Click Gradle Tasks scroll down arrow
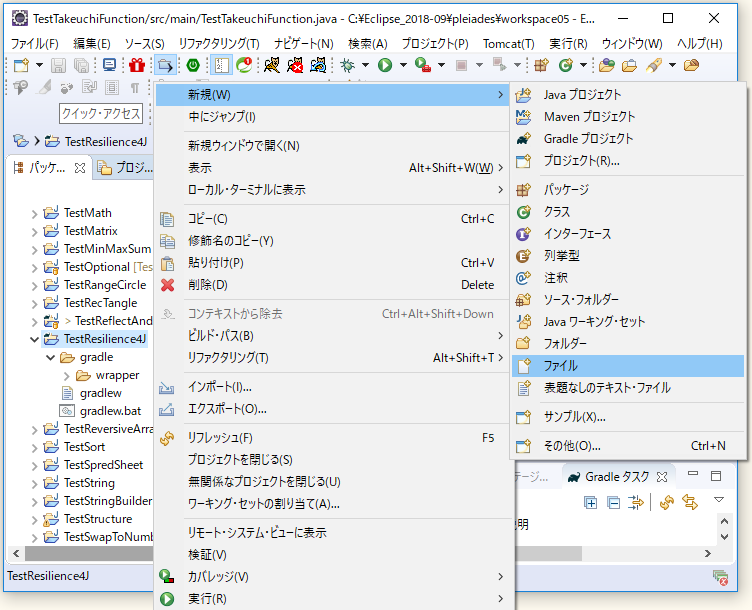Viewport: 752px width, 610px height. (724, 537)
